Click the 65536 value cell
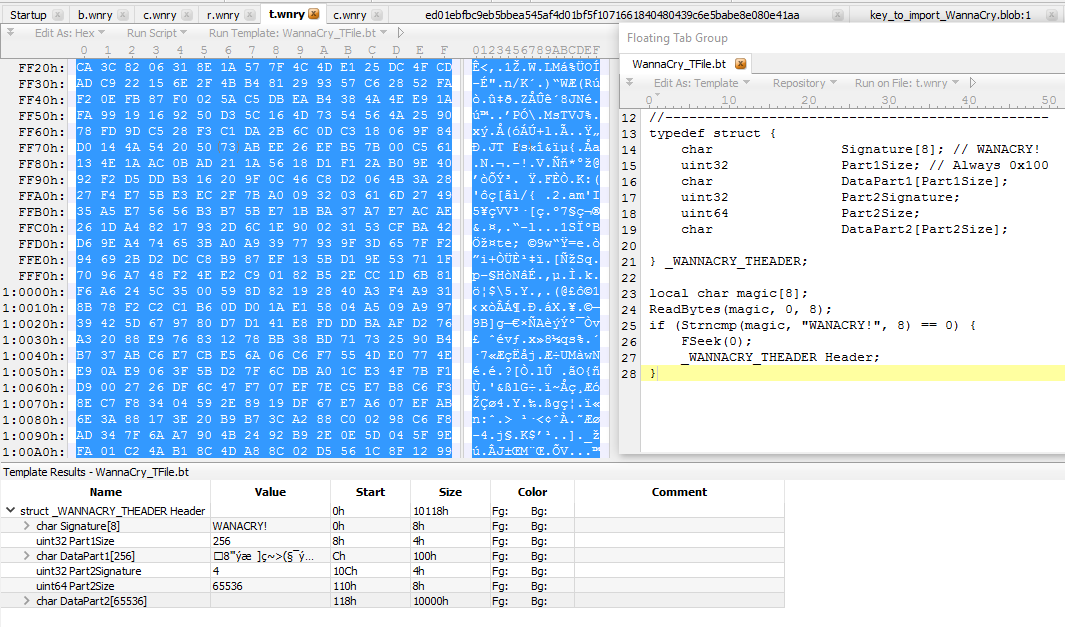 (x=270, y=586)
